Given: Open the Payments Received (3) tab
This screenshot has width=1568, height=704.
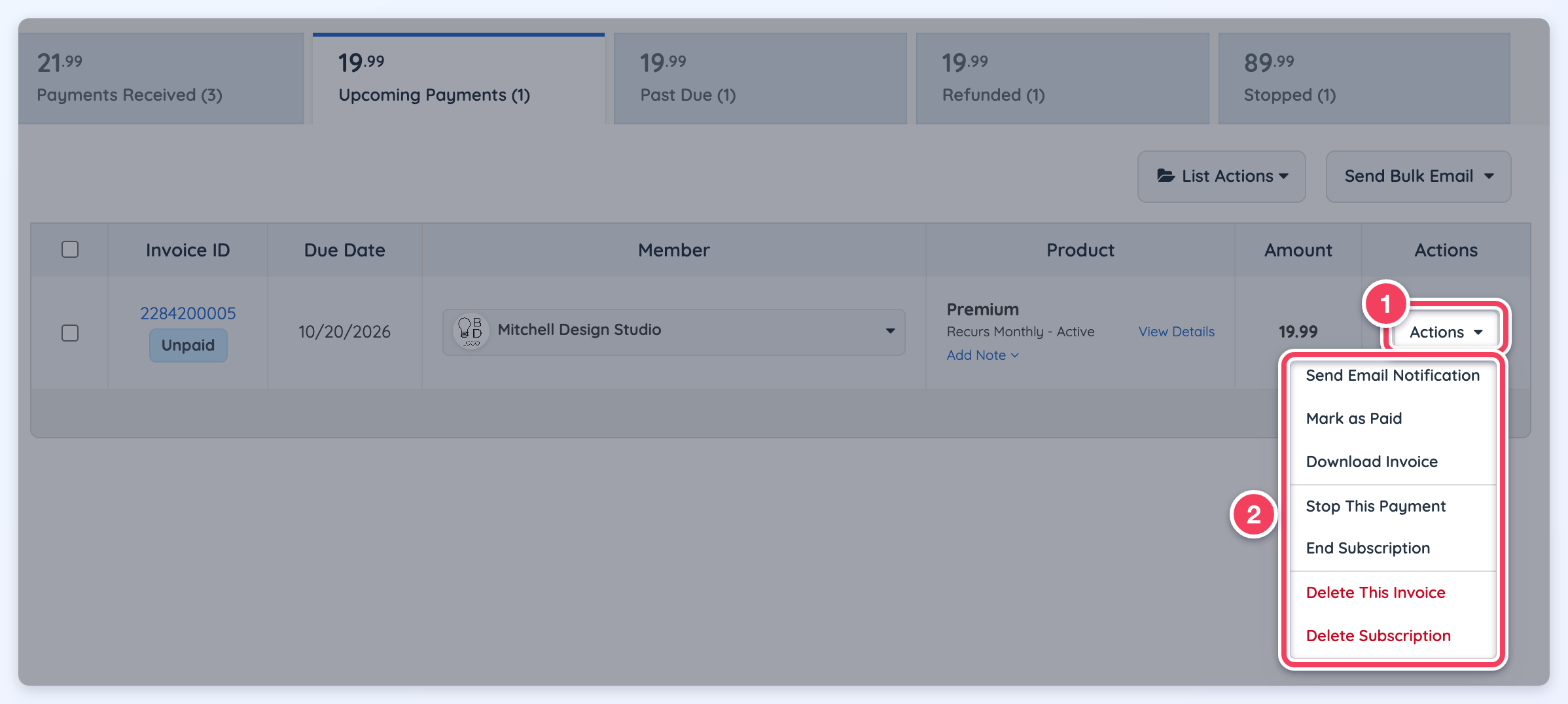Looking at the screenshot, I should click(161, 79).
